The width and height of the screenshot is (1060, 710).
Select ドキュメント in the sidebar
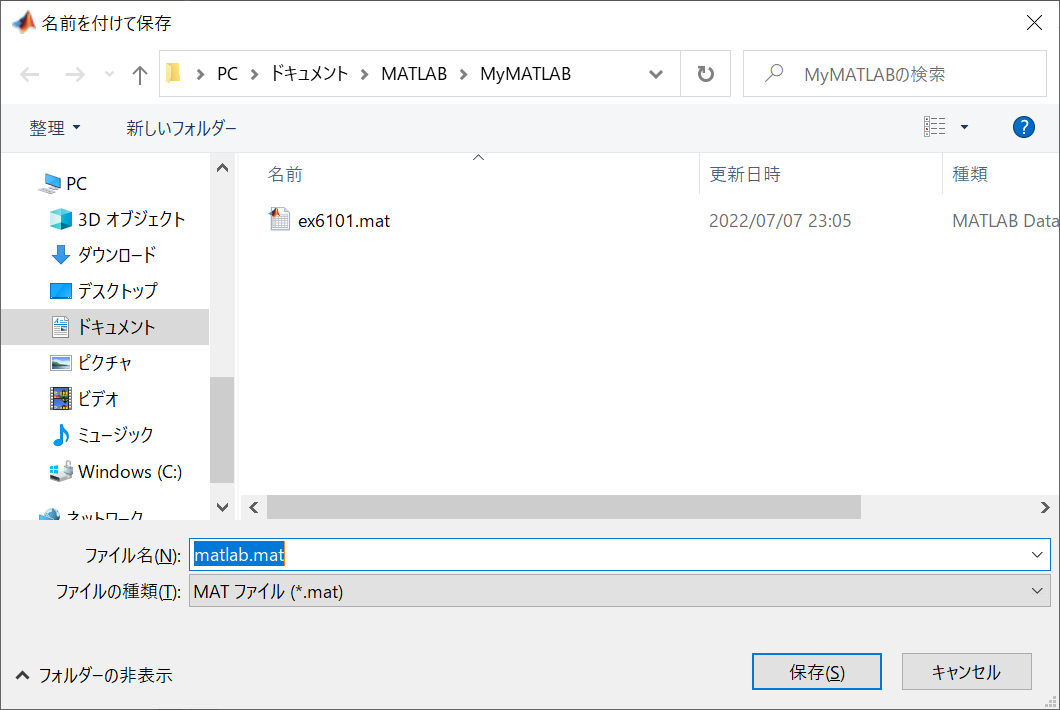(105, 327)
